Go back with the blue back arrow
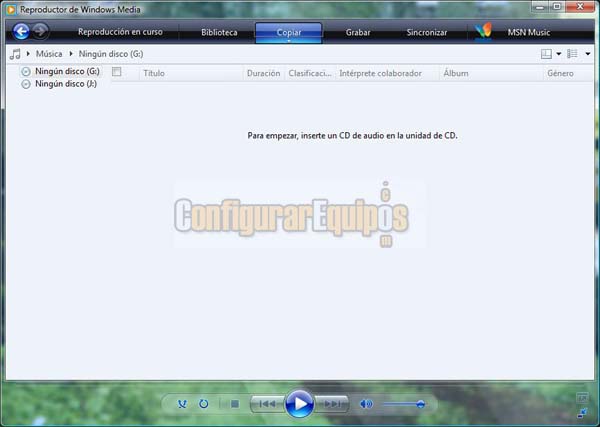The height and width of the screenshot is (427, 600). (x=21, y=31)
